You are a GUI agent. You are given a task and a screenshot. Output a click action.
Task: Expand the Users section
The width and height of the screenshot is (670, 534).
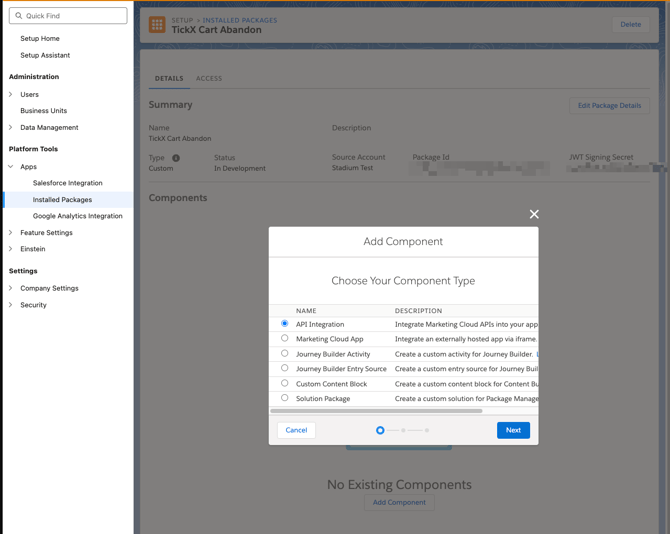pos(11,95)
